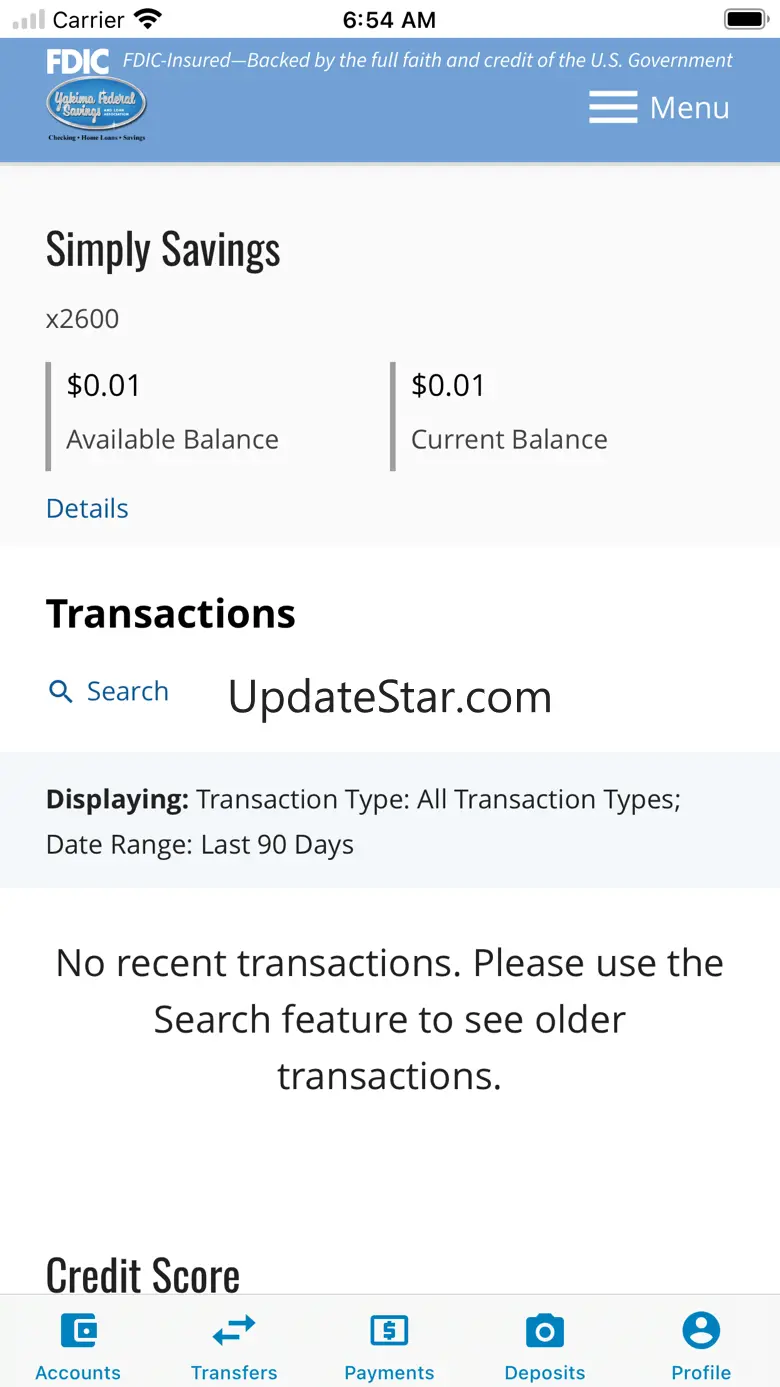Open the Menu label in header
This screenshot has width=780, height=1387.
pyautogui.click(x=689, y=107)
